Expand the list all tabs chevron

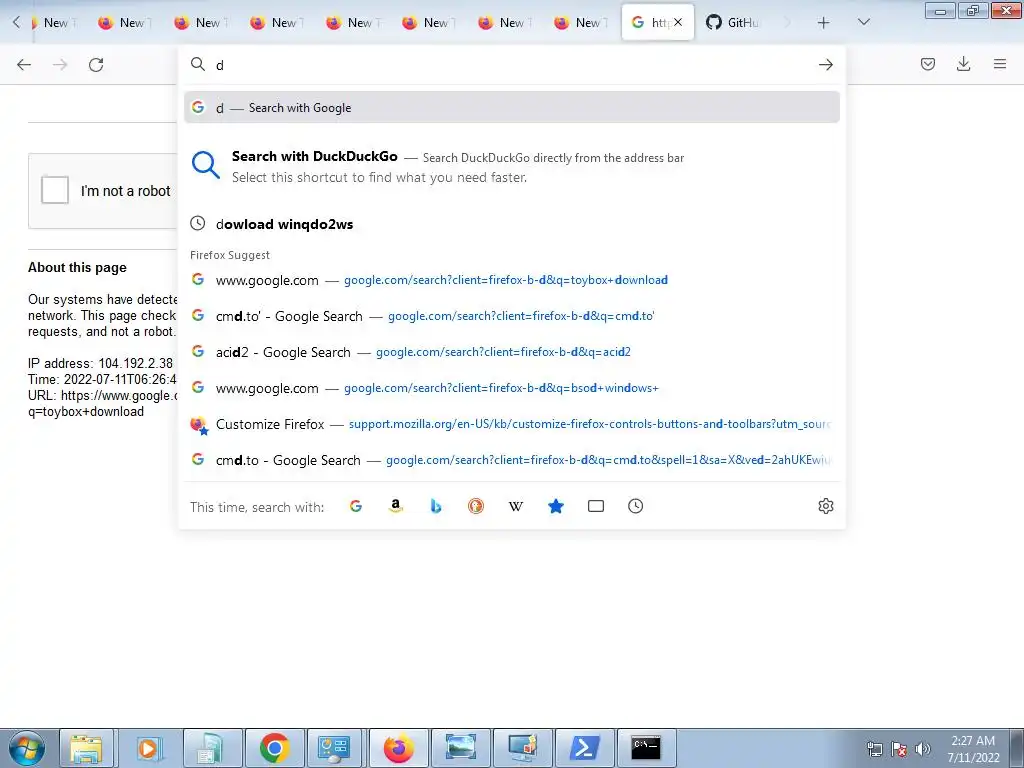click(863, 22)
